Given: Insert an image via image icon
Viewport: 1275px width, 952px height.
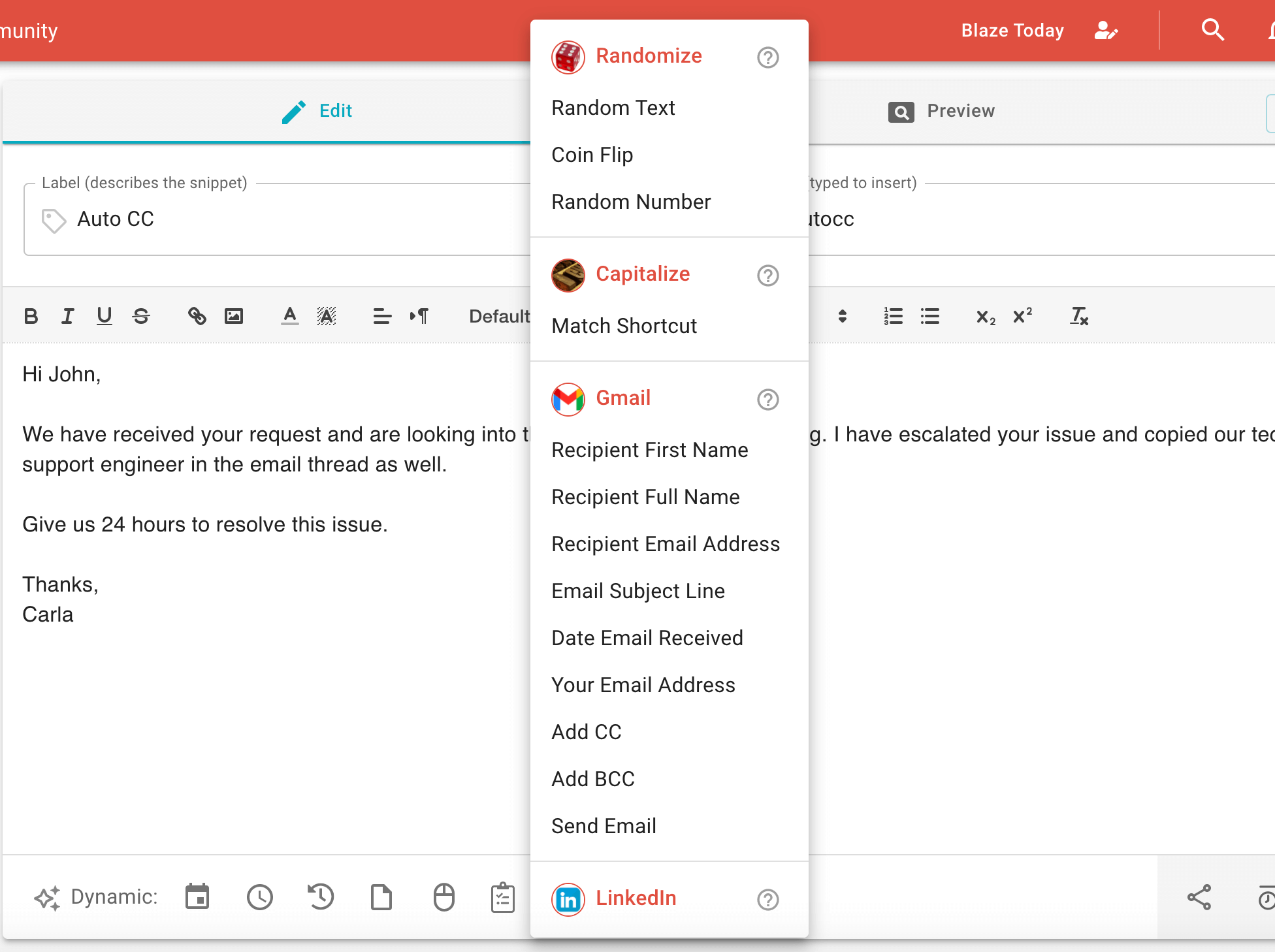Looking at the screenshot, I should pos(234,317).
